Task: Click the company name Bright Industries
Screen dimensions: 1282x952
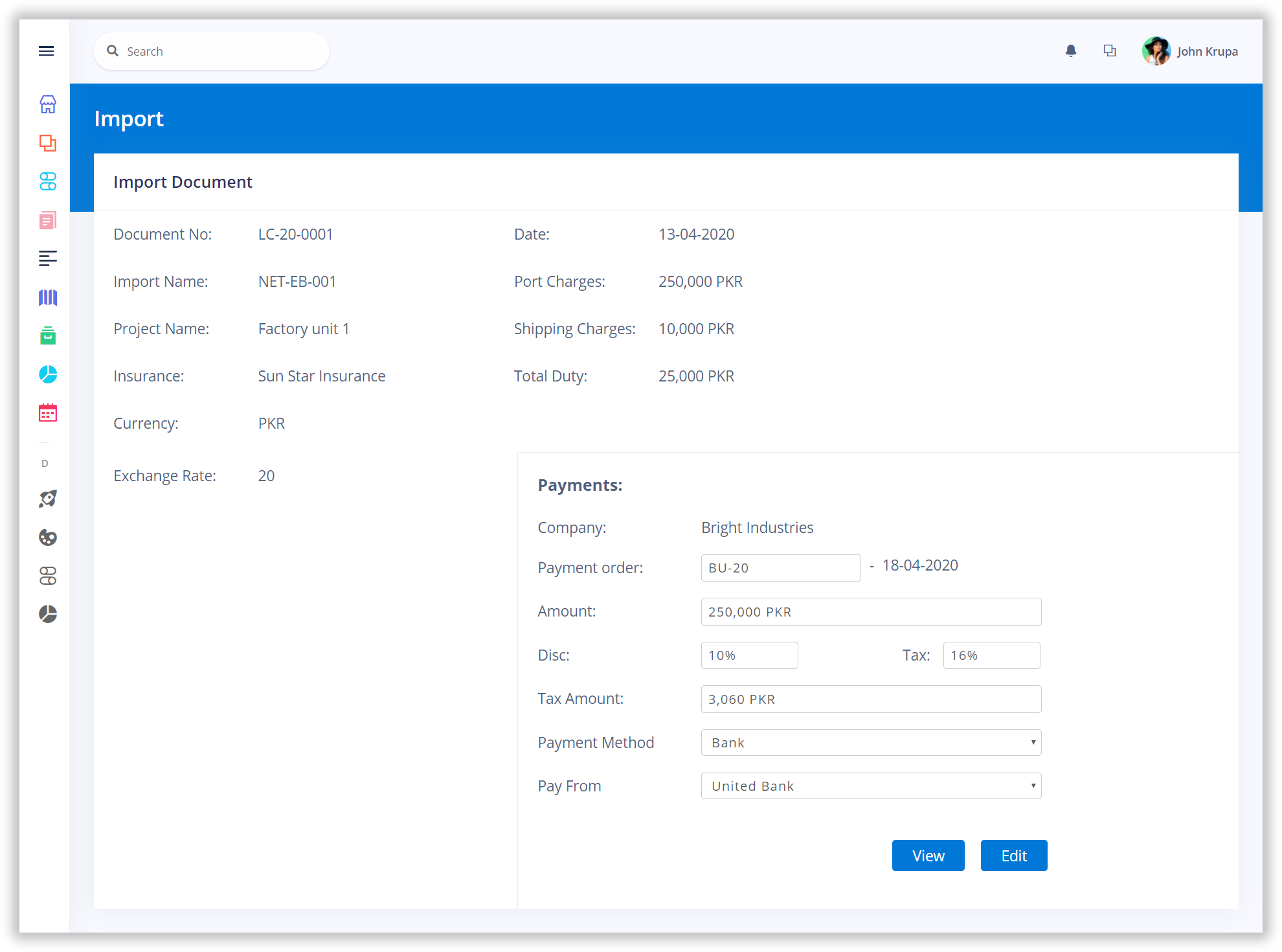Action: [757, 528]
